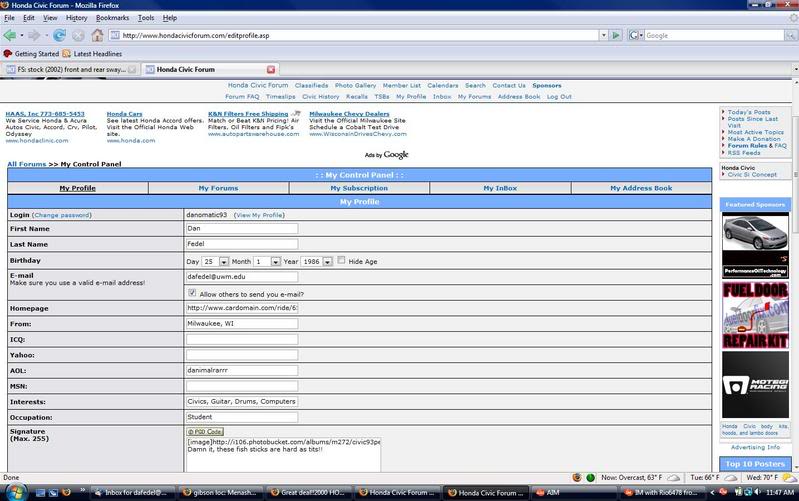Click the Firefox Back arrow button

tap(9, 35)
